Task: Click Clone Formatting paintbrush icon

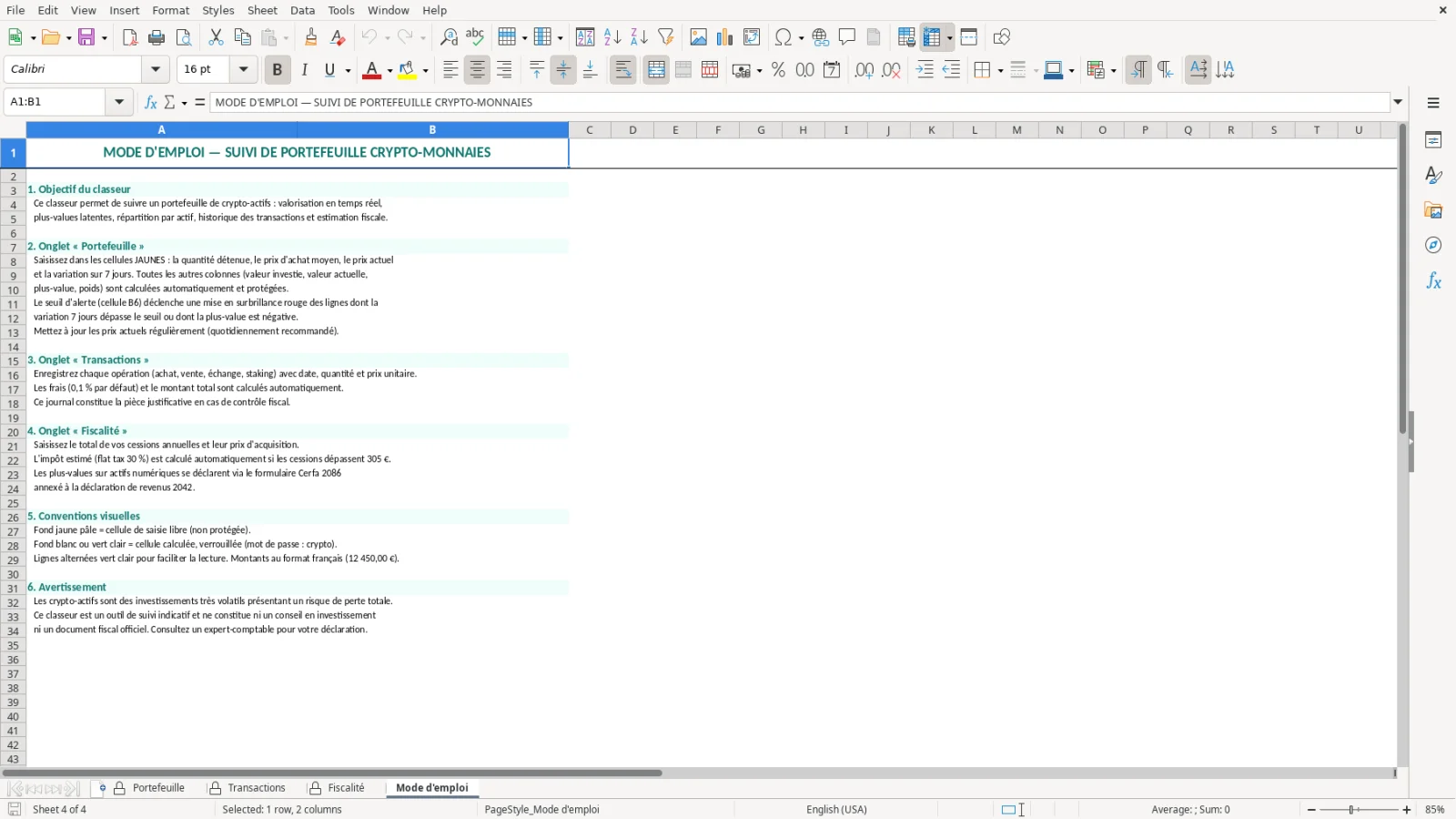Action: (311, 37)
